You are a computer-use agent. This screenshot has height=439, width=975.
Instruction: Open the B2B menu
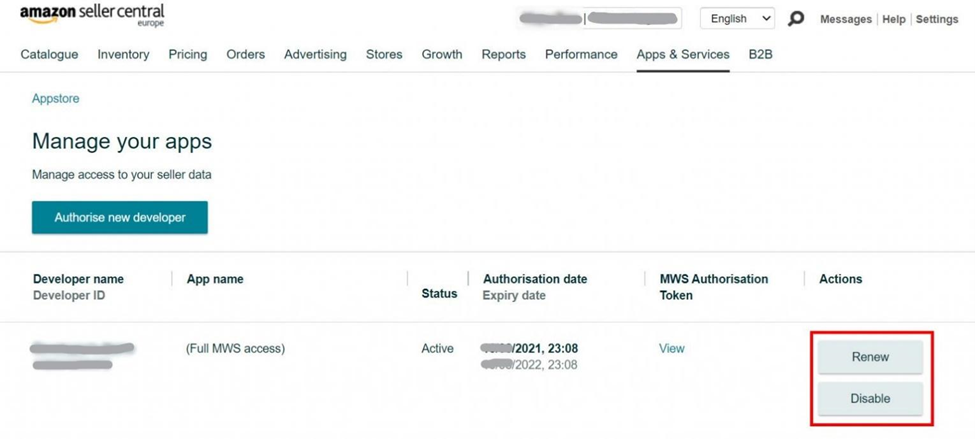[760, 55]
